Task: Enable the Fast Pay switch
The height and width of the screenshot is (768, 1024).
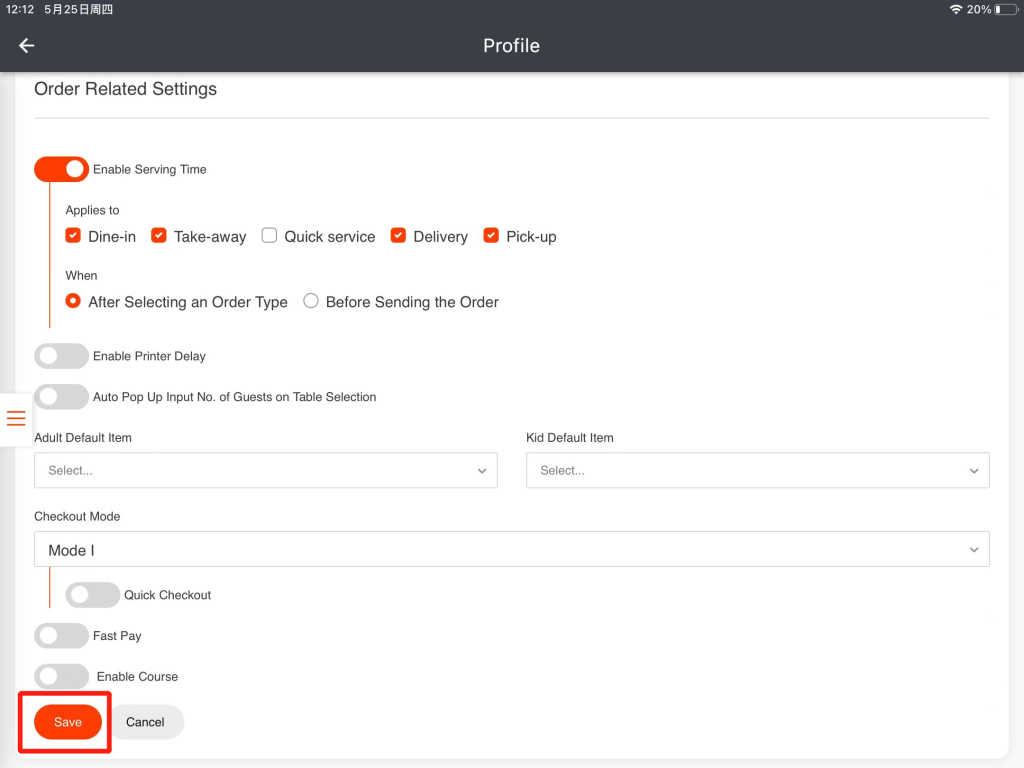Action: (x=61, y=636)
